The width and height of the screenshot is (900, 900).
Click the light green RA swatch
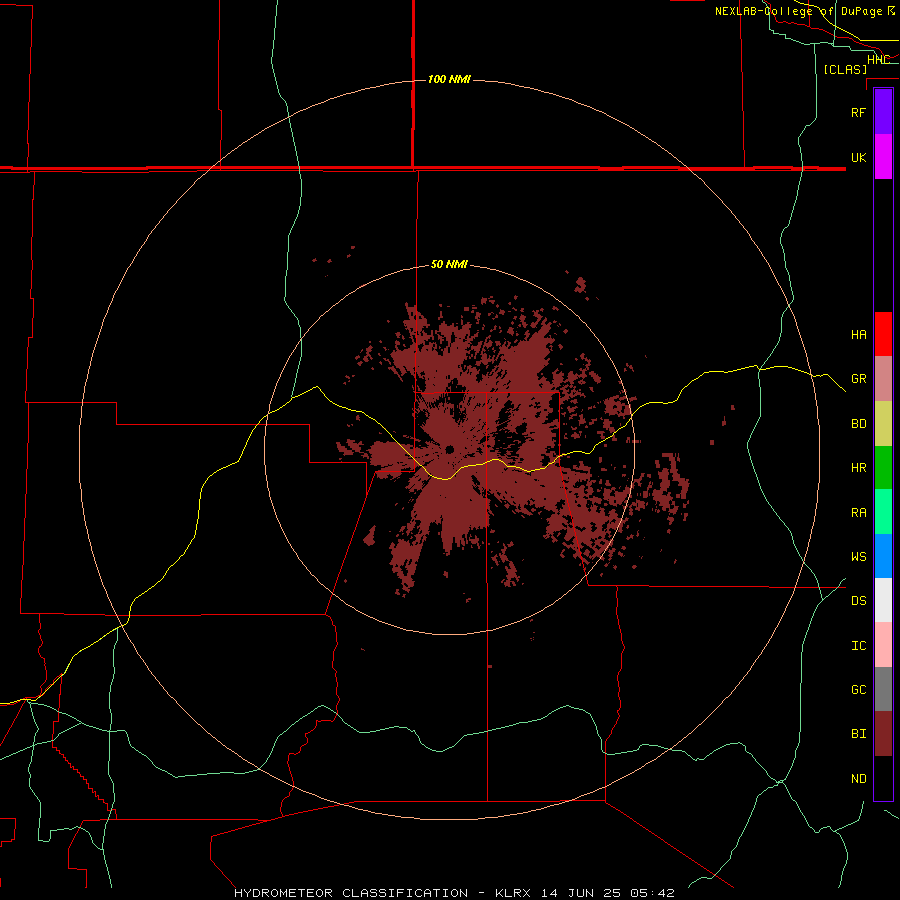point(883,512)
